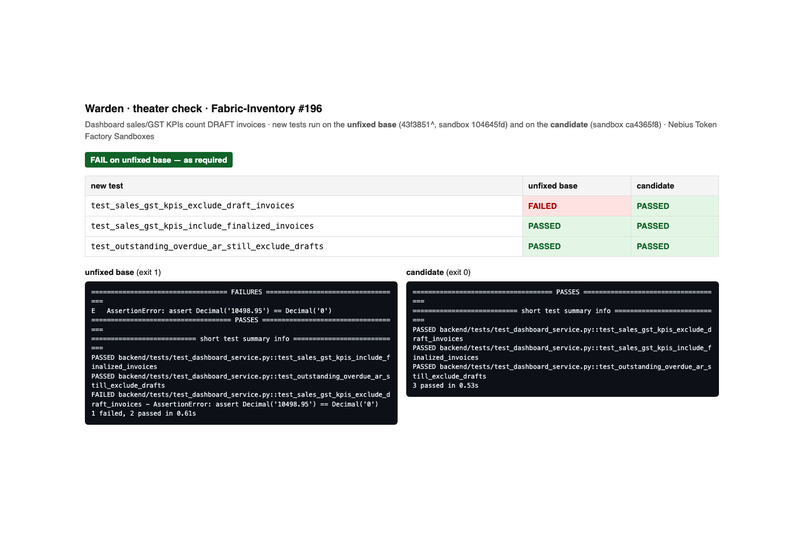Click 'short test summary info' in candidate log

coord(566,311)
